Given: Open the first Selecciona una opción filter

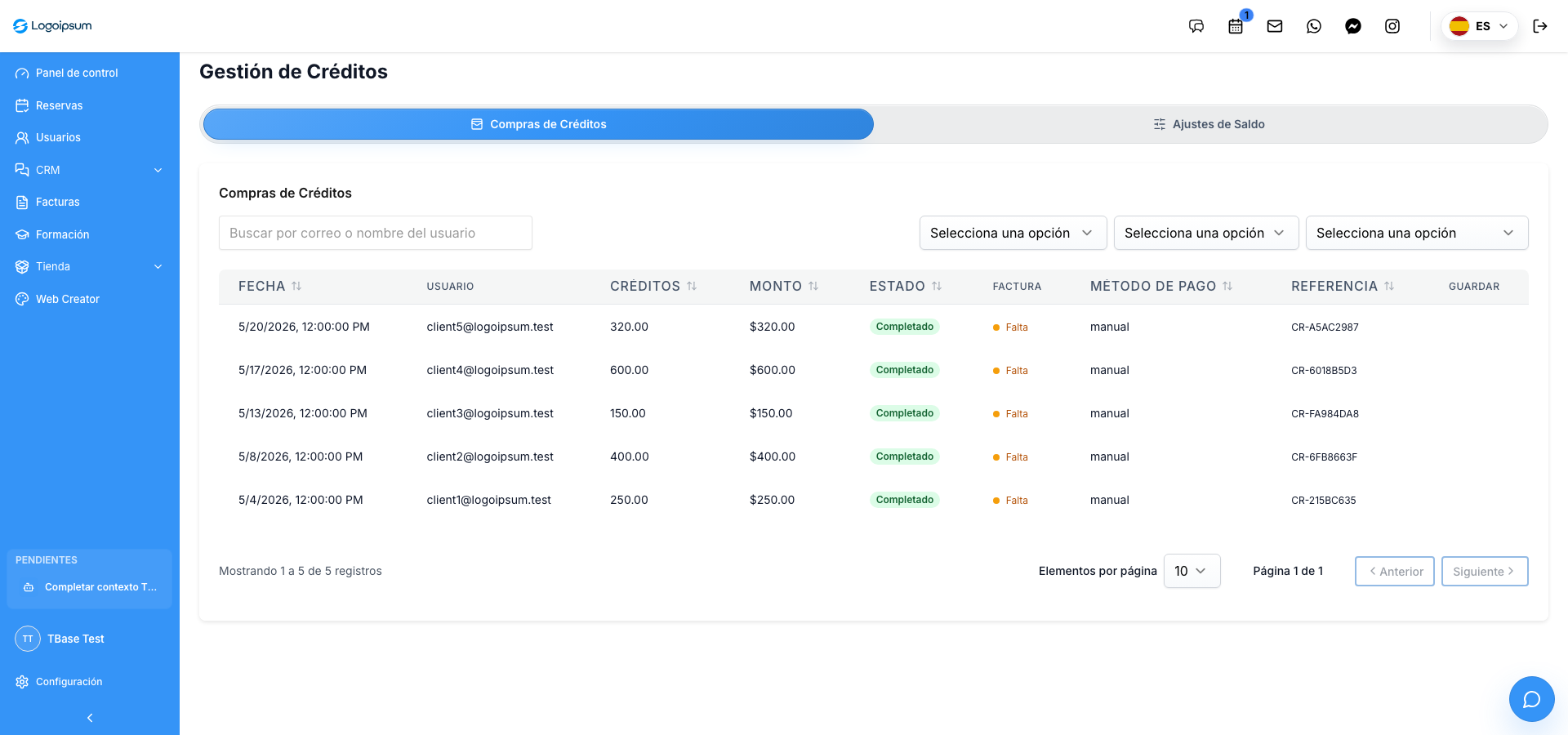Looking at the screenshot, I should click(x=1013, y=233).
